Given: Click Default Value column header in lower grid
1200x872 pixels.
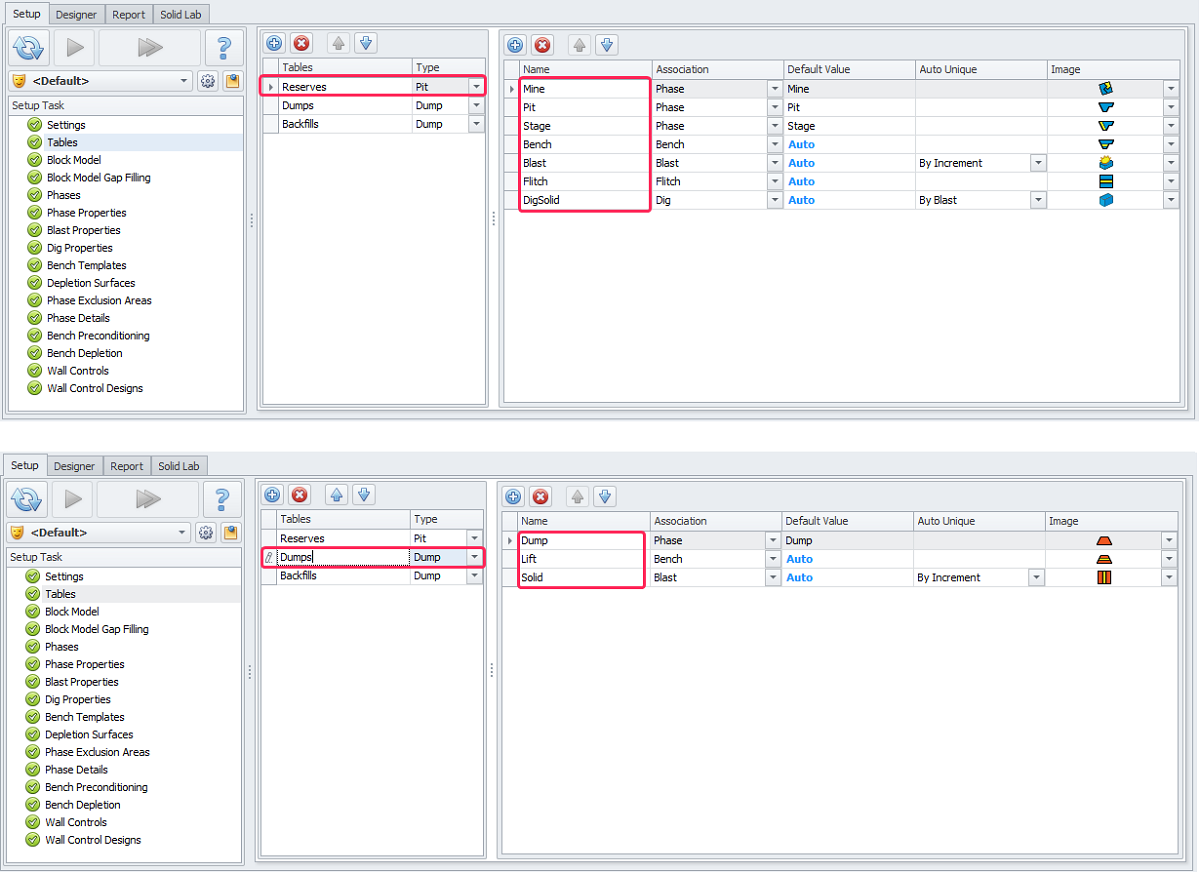Looking at the screenshot, I should point(846,521).
